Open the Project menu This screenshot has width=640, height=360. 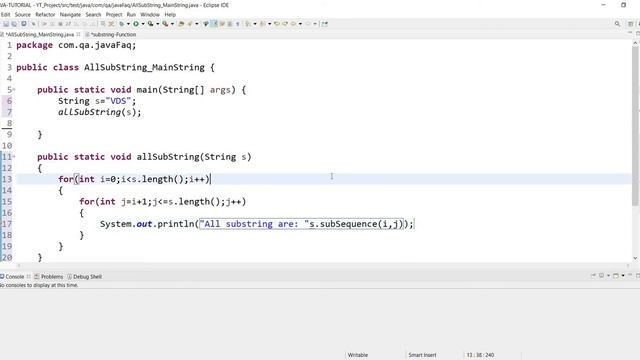pos(114,14)
